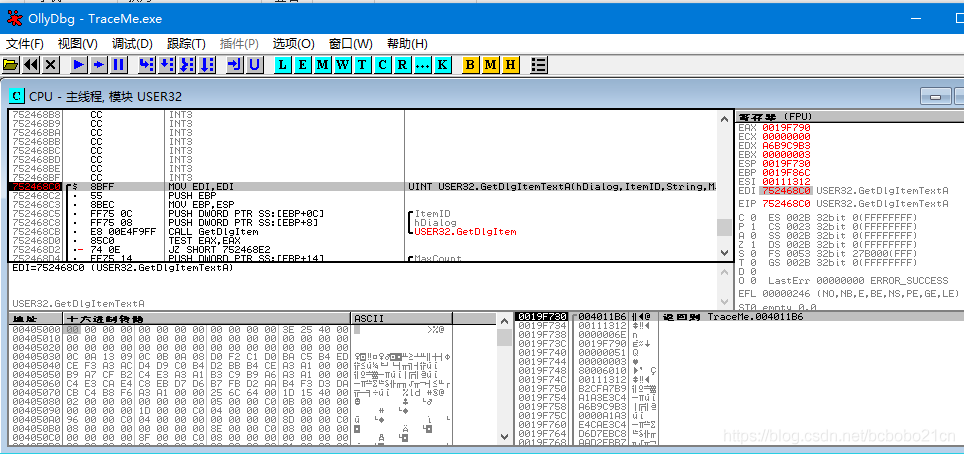Click the OllyDbg icon in the title bar

point(14,18)
